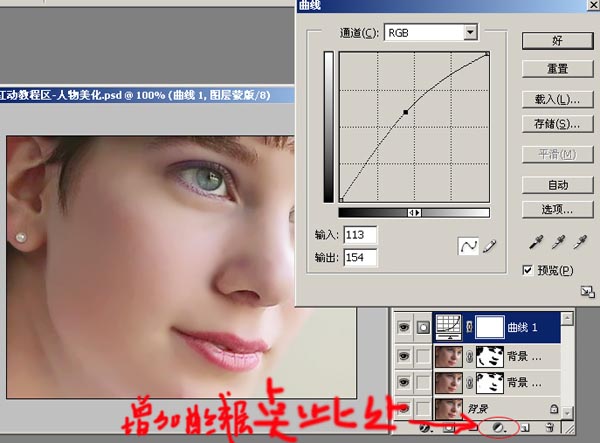Click the 选项... button
This screenshot has height=443, width=600.
[x=558, y=209]
